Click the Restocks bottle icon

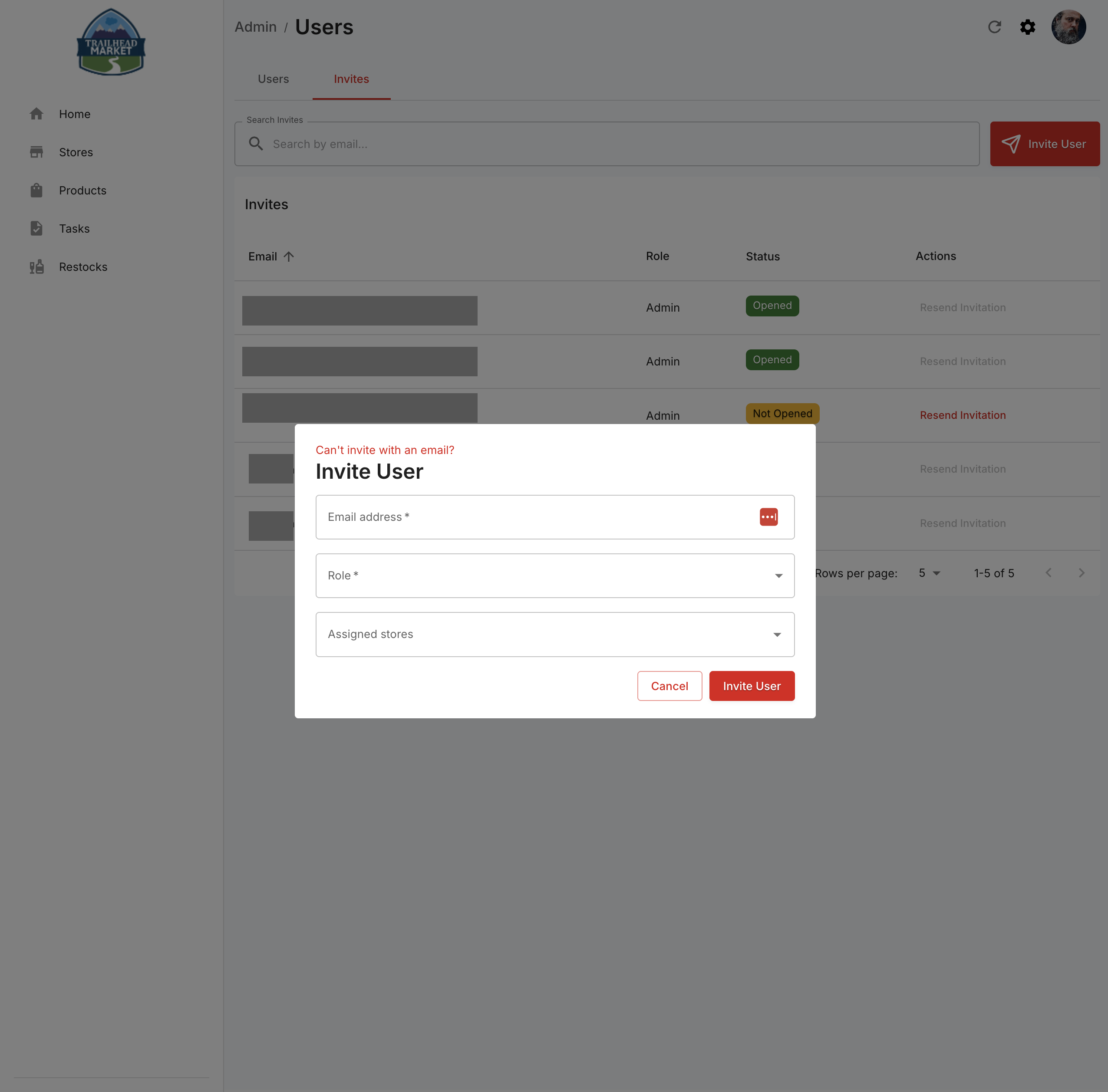[x=37, y=266]
